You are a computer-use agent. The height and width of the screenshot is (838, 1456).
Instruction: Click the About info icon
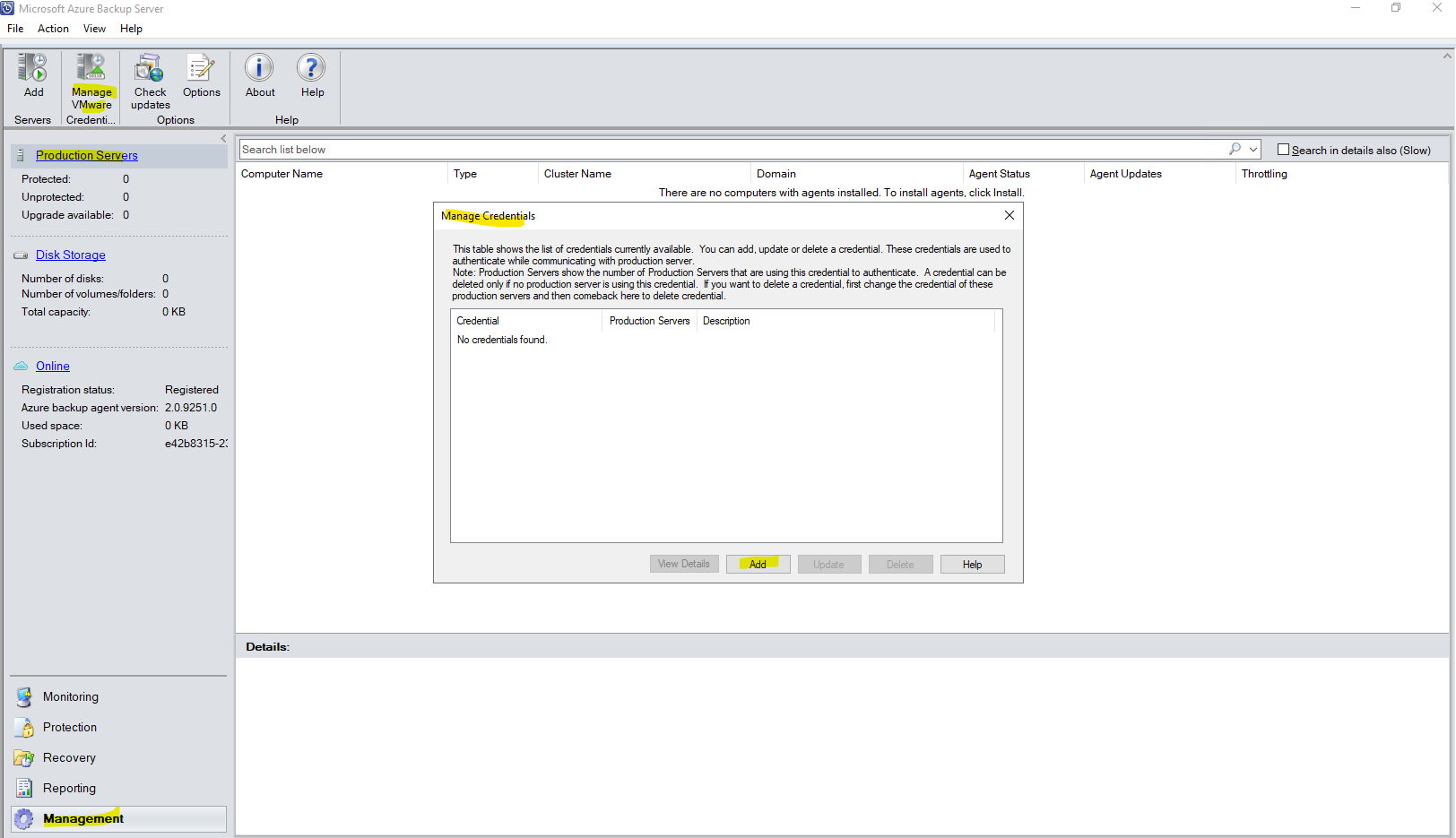pos(260,68)
